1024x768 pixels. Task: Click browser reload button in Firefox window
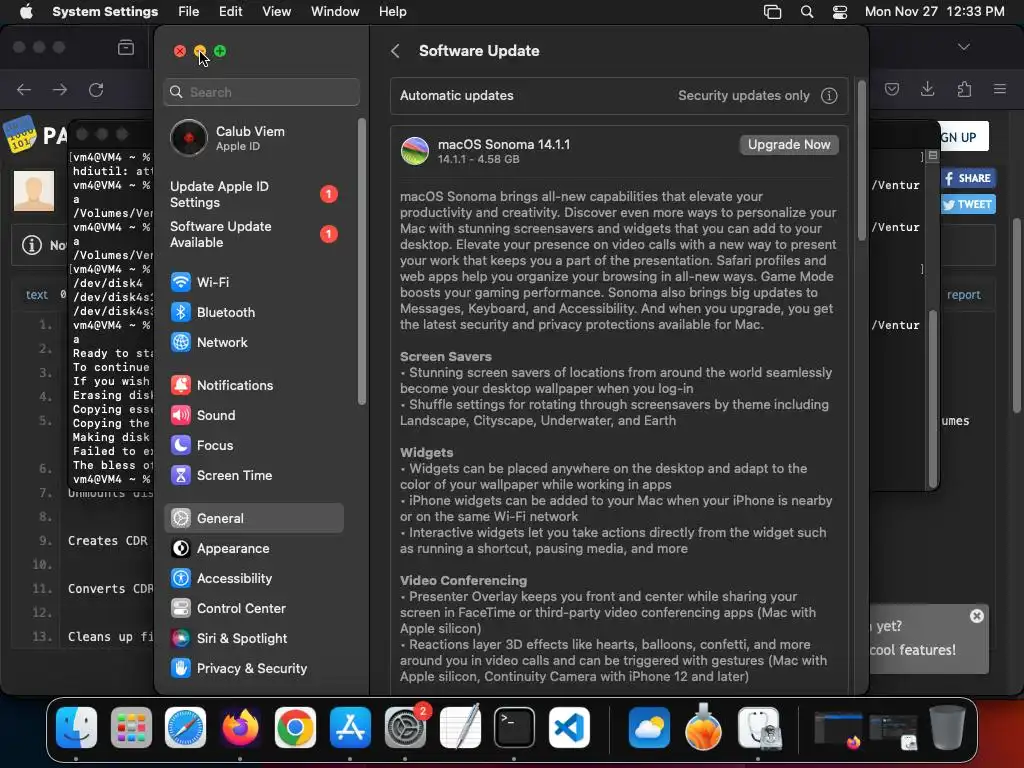96,89
